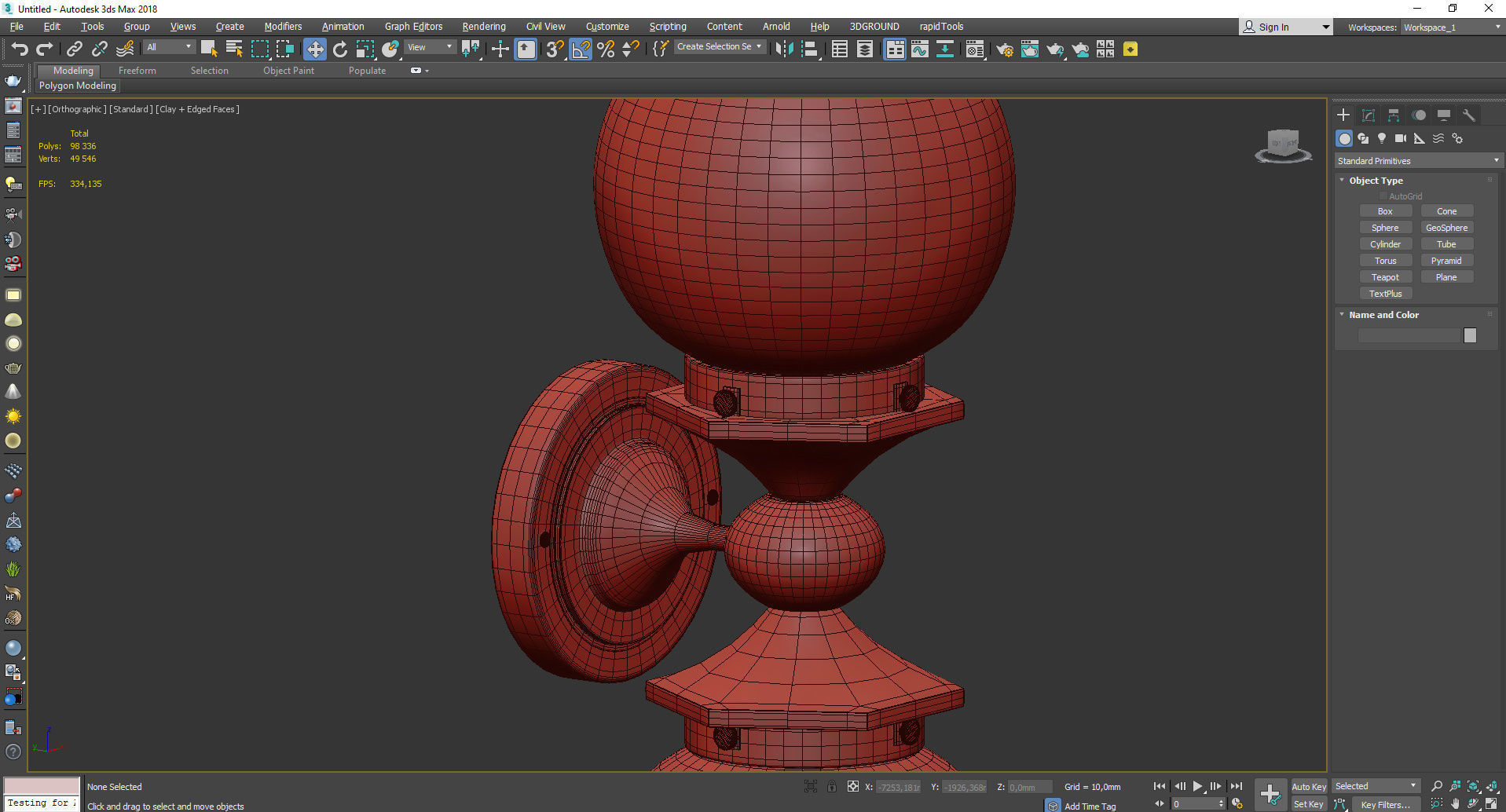
Task: Open the Utilities wrench panel icon
Action: tap(1469, 115)
